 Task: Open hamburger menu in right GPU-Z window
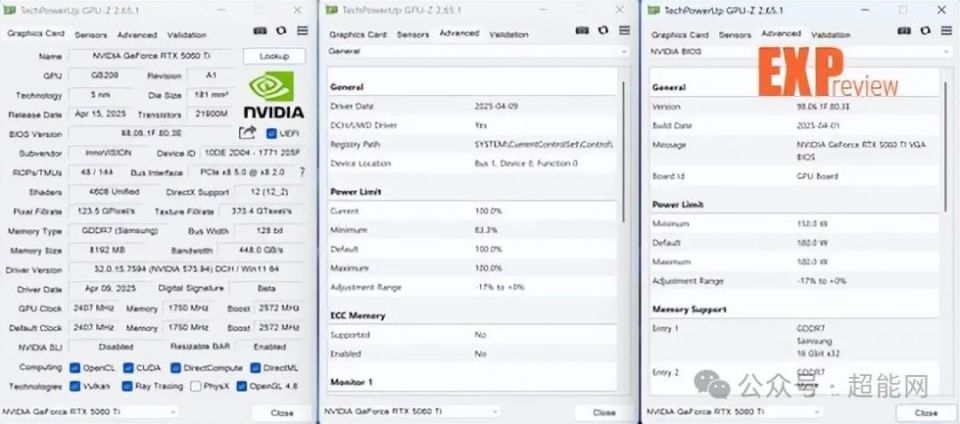[947, 31]
